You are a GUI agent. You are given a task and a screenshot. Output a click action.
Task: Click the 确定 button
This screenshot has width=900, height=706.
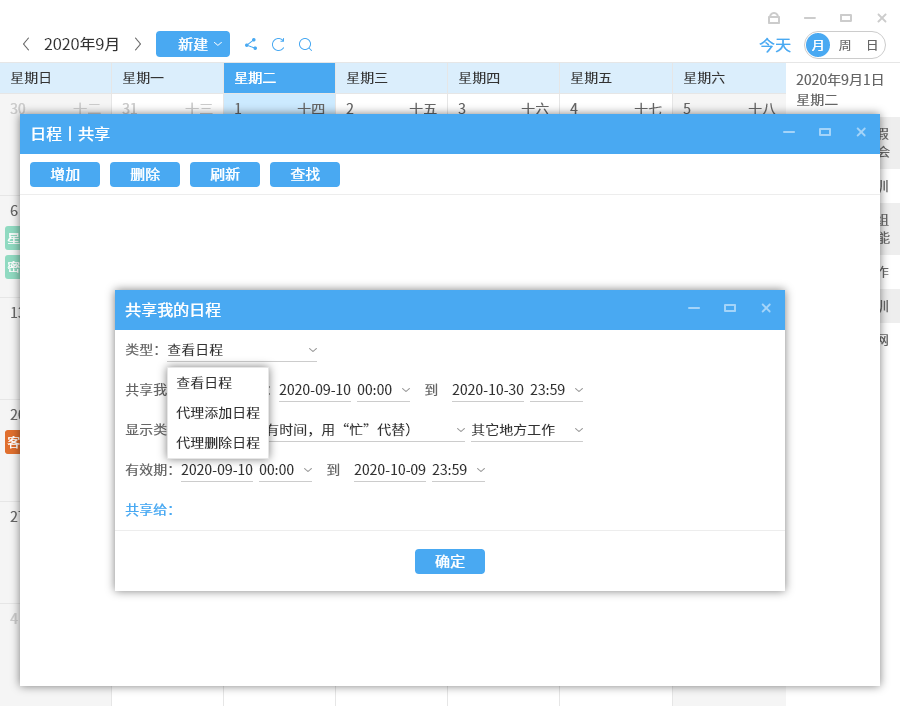[x=450, y=561]
